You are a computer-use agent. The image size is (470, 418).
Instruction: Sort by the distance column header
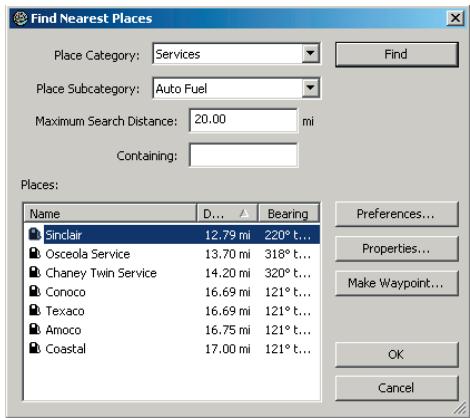pos(227,213)
